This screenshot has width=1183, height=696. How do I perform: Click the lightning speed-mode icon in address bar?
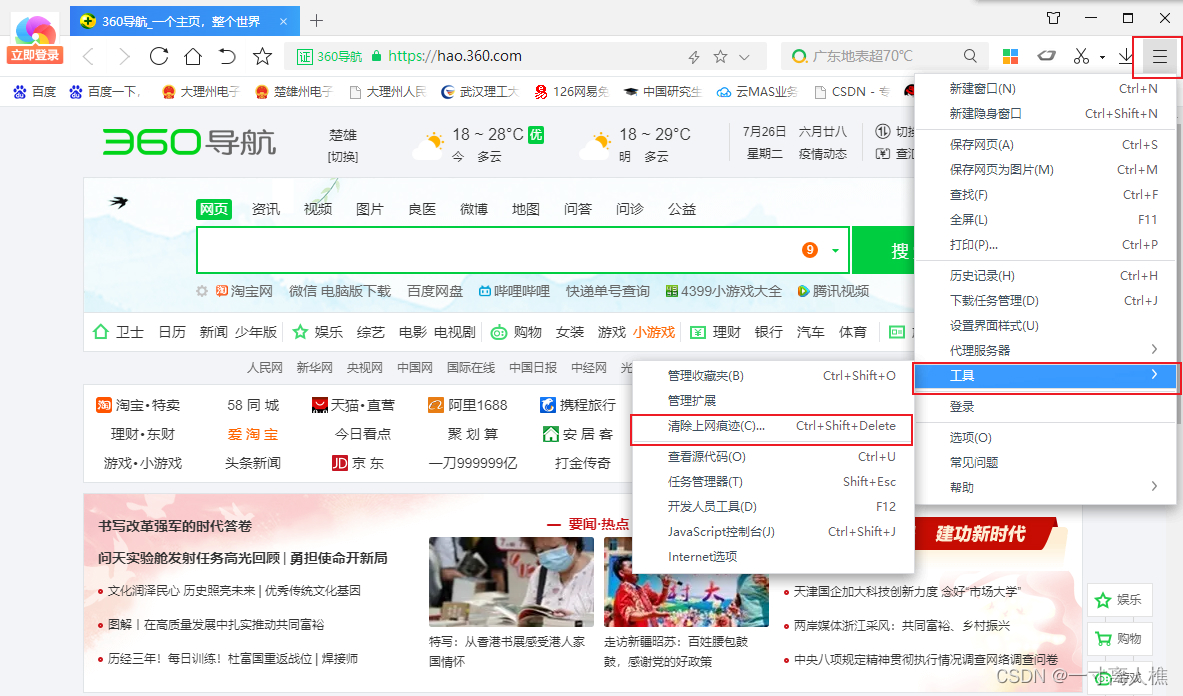pyautogui.click(x=694, y=57)
